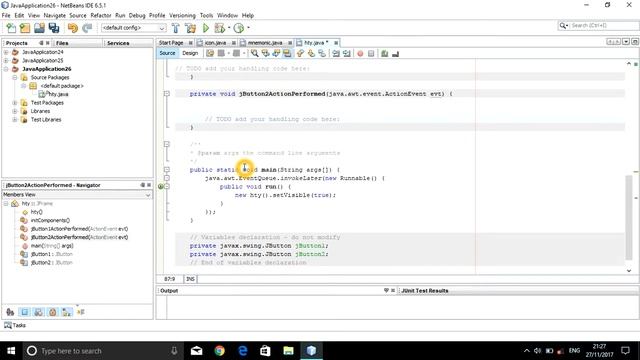
Task: Run the main project with green arrow
Action: [206, 28]
